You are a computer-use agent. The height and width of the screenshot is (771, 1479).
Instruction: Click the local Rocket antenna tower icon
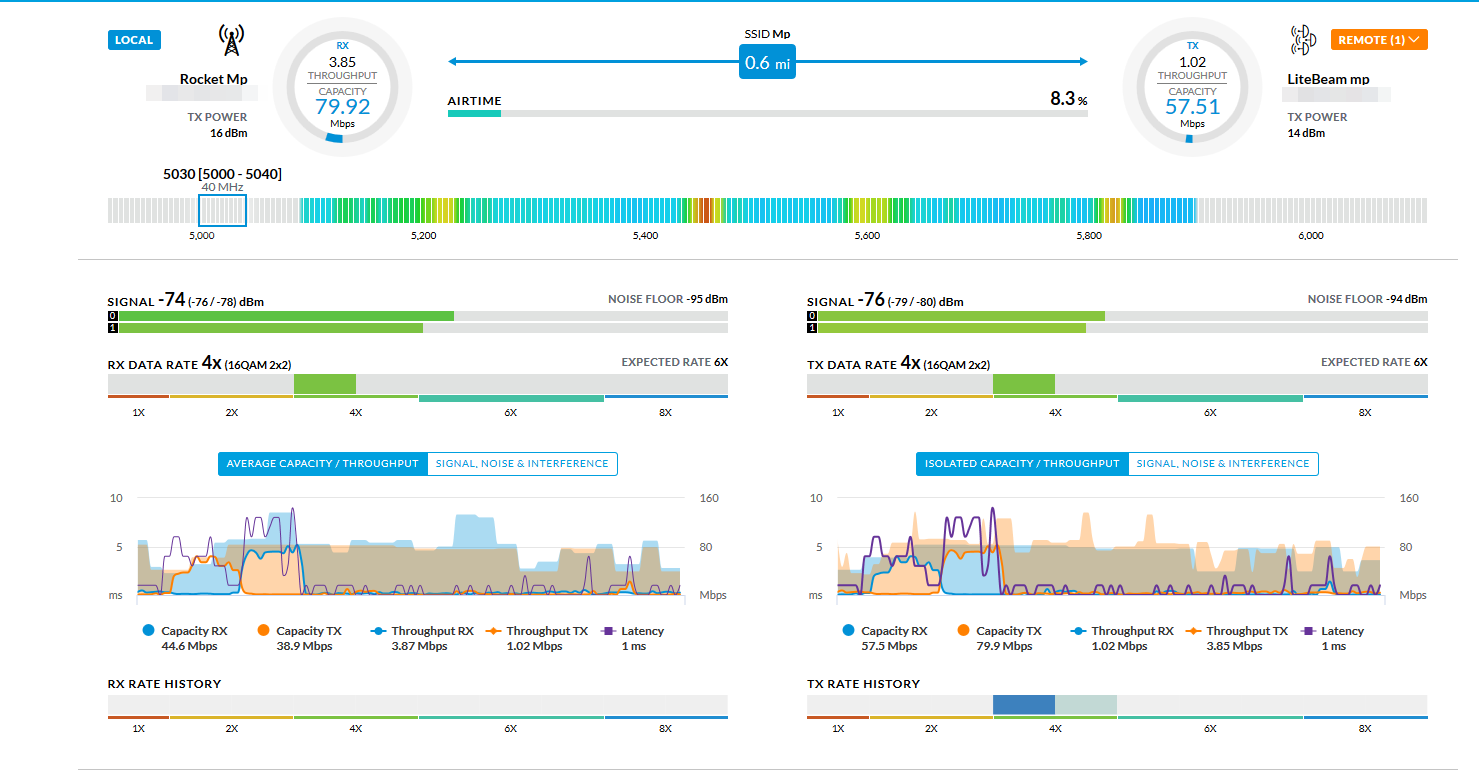[x=231, y=40]
